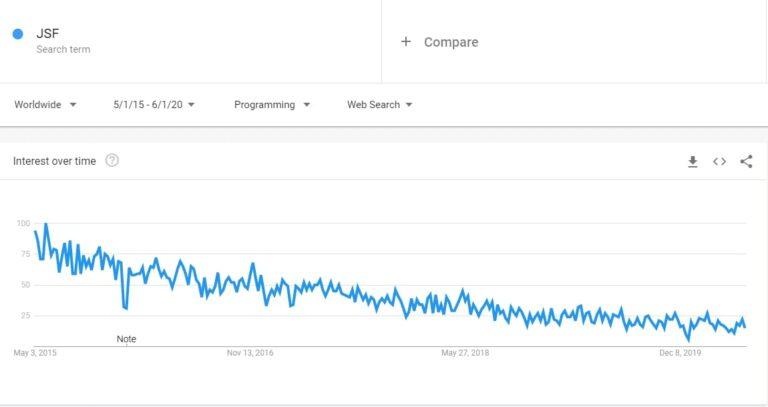Screen dimensions: 768x407
Task: Click the Interest over time heading
Action: [54, 161]
